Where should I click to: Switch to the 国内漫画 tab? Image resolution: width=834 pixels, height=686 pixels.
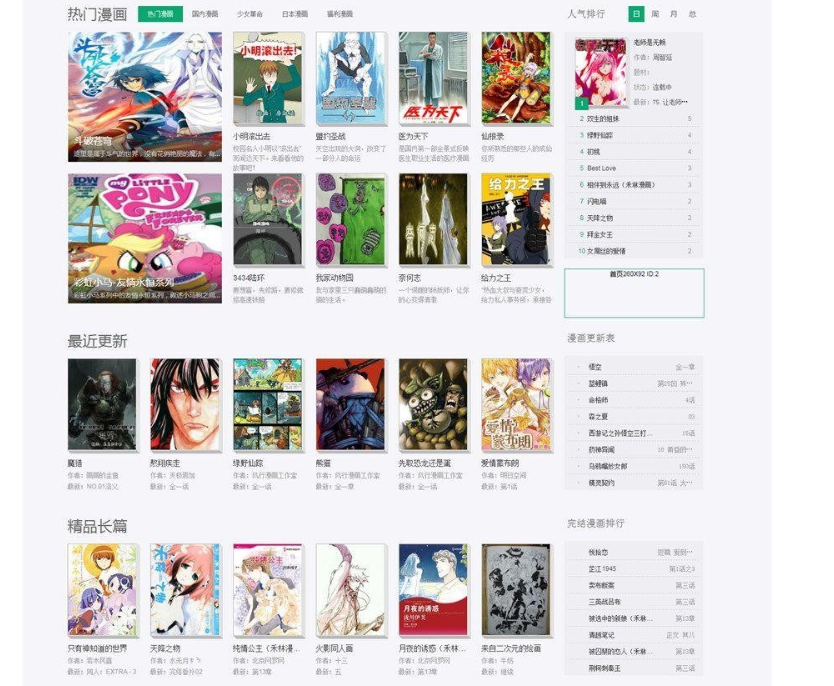click(x=205, y=14)
